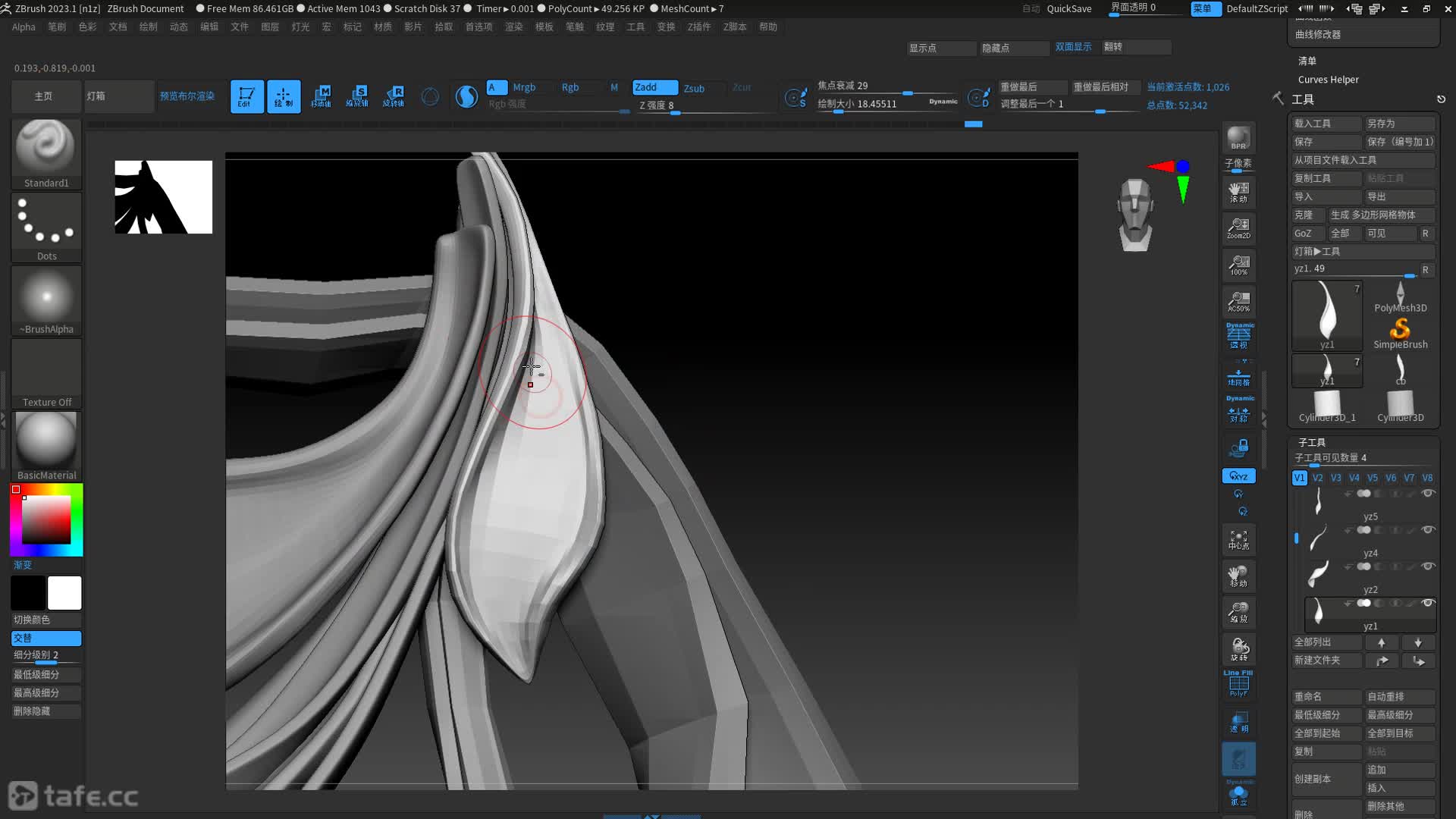1456x819 pixels.
Task: Click the GoZ button
Action: pos(1308,233)
